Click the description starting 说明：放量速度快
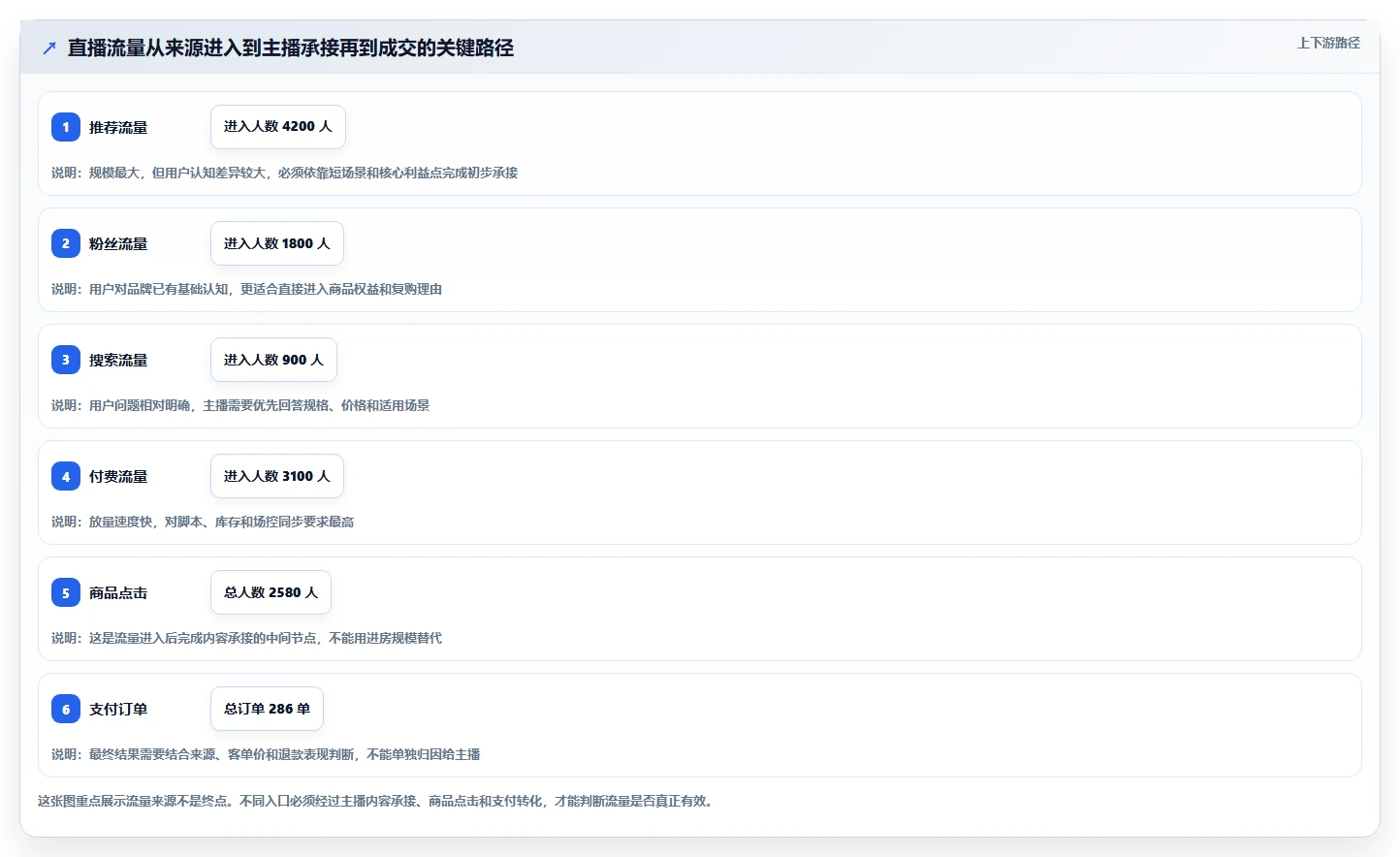The image size is (1400, 857). pos(203,522)
